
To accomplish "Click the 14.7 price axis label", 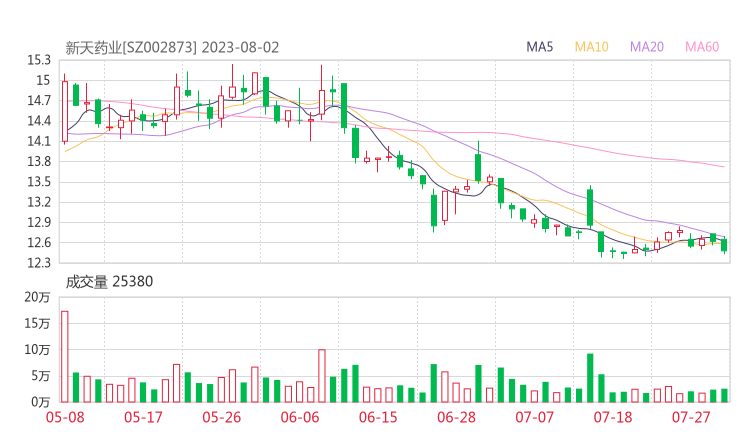I will tap(39, 101).
